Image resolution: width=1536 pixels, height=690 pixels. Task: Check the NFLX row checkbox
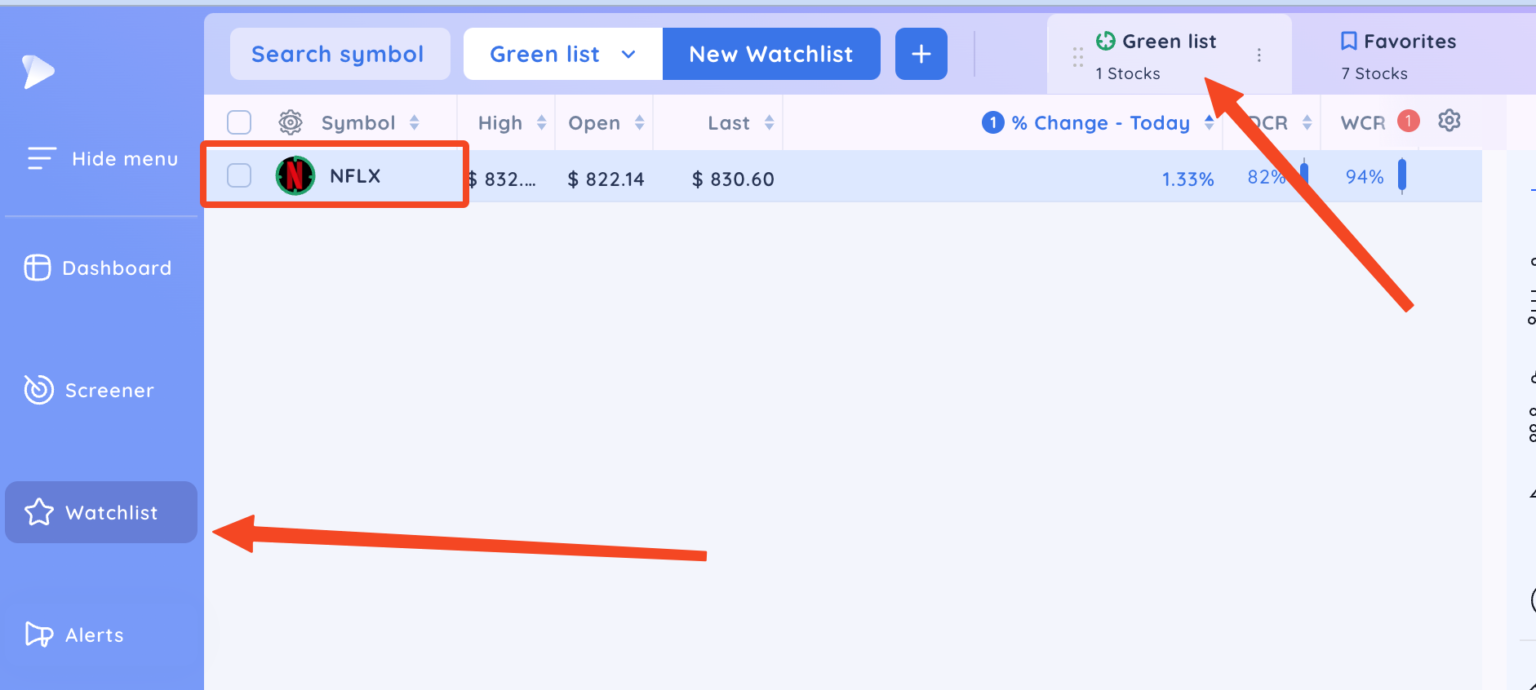click(x=238, y=177)
